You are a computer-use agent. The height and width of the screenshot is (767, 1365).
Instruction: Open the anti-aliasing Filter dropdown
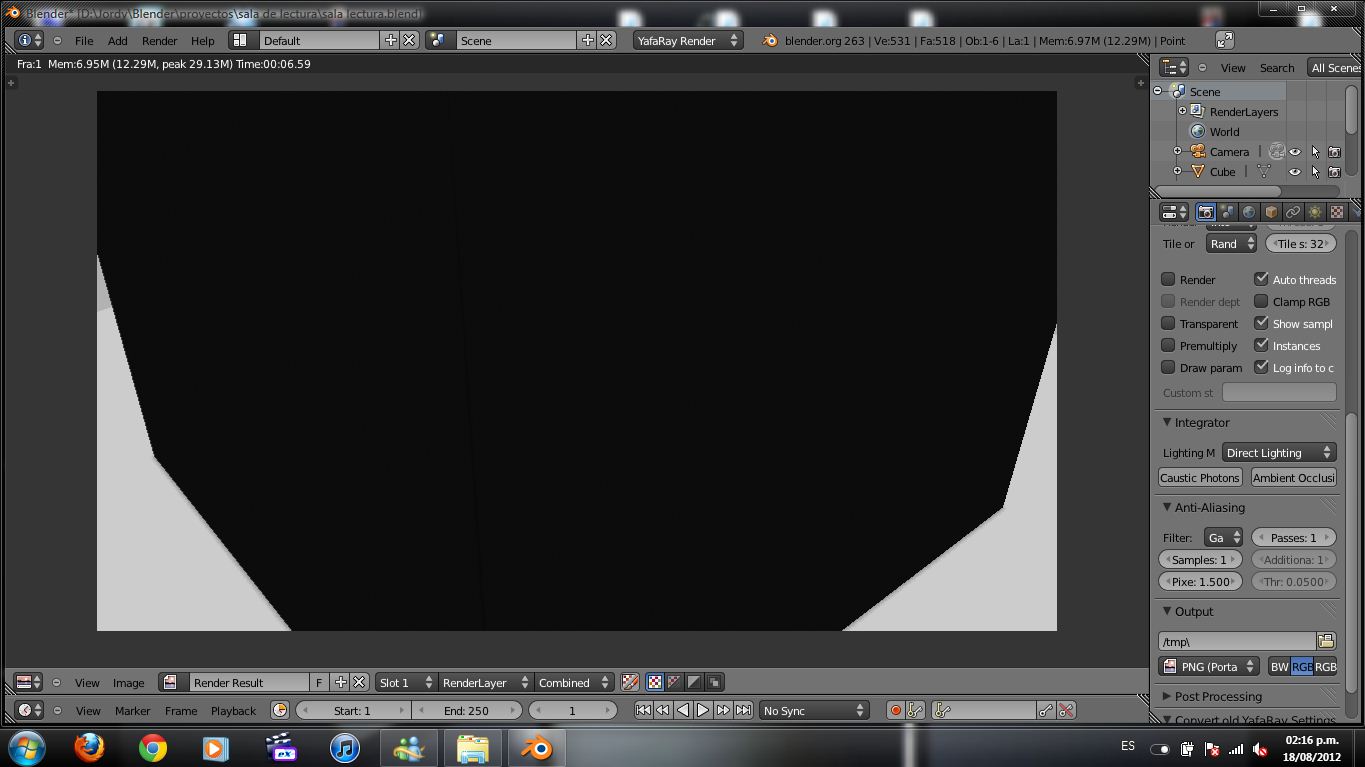click(x=1224, y=538)
